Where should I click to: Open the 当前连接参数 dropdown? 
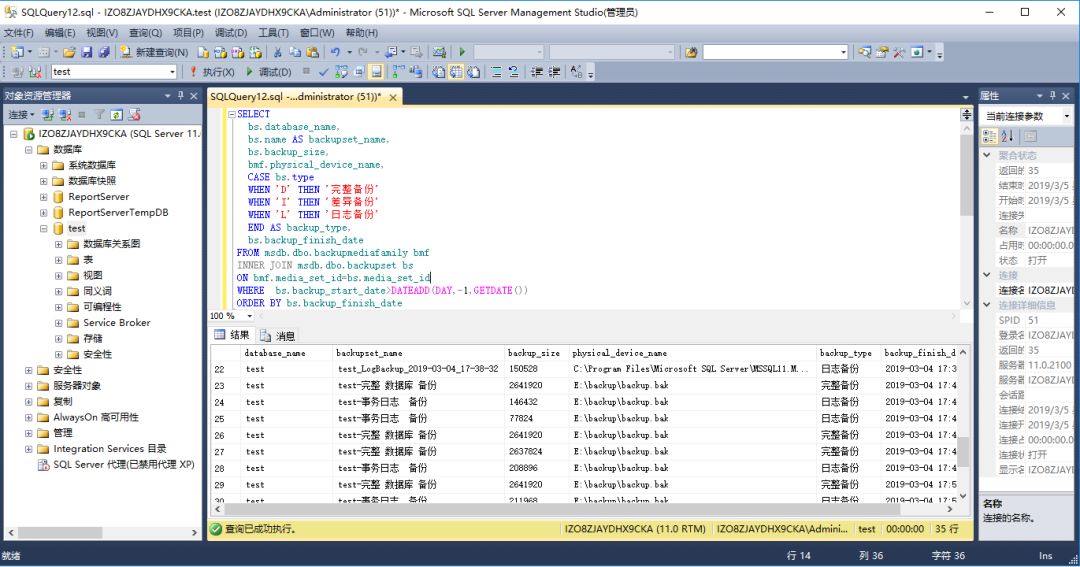[1066, 116]
